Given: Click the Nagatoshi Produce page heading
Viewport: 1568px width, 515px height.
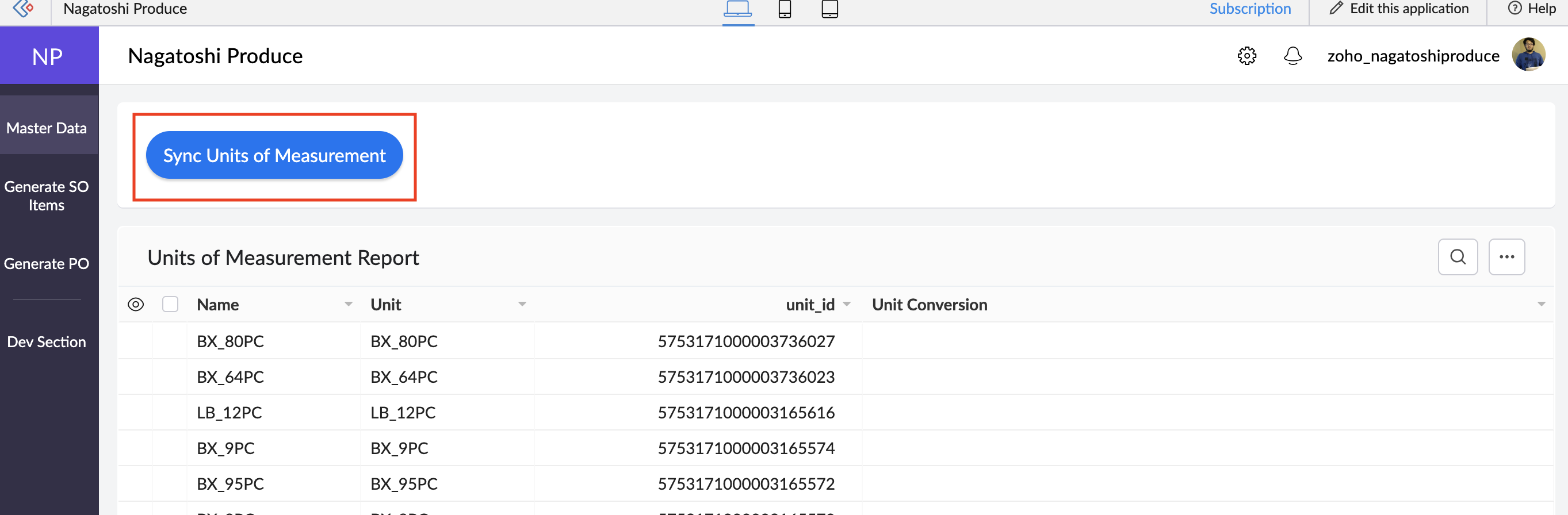Looking at the screenshot, I should pos(216,56).
